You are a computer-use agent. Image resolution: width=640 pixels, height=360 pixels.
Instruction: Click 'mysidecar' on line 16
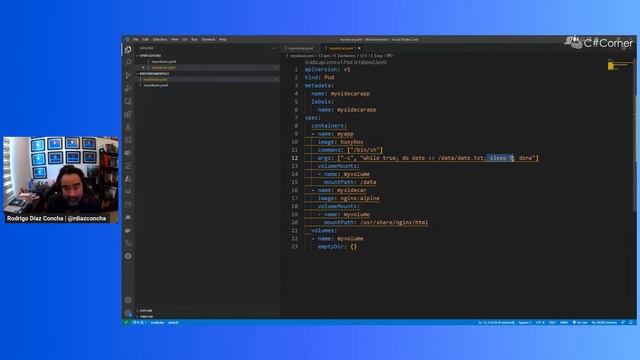(352, 190)
